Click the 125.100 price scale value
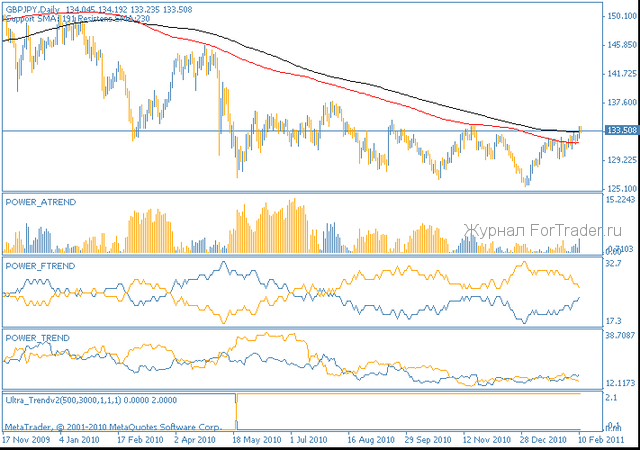Viewport: 640px width, 450px height. click(622, 188)
